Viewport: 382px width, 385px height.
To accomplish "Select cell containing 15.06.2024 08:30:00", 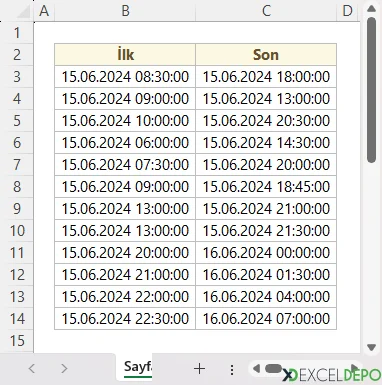I will tap(125, 77).
